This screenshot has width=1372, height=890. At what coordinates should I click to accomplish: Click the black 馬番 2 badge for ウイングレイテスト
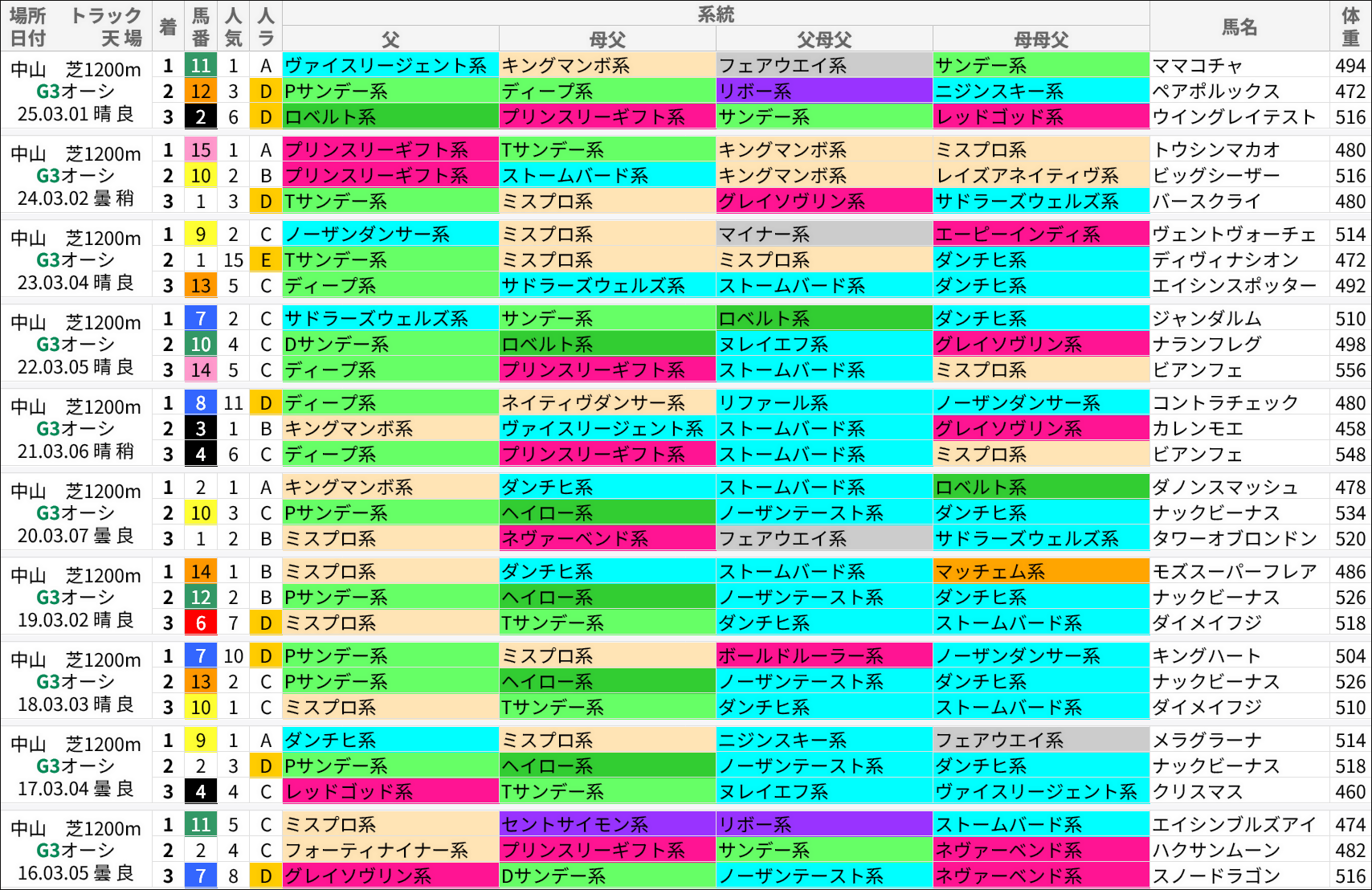[200, 116]
